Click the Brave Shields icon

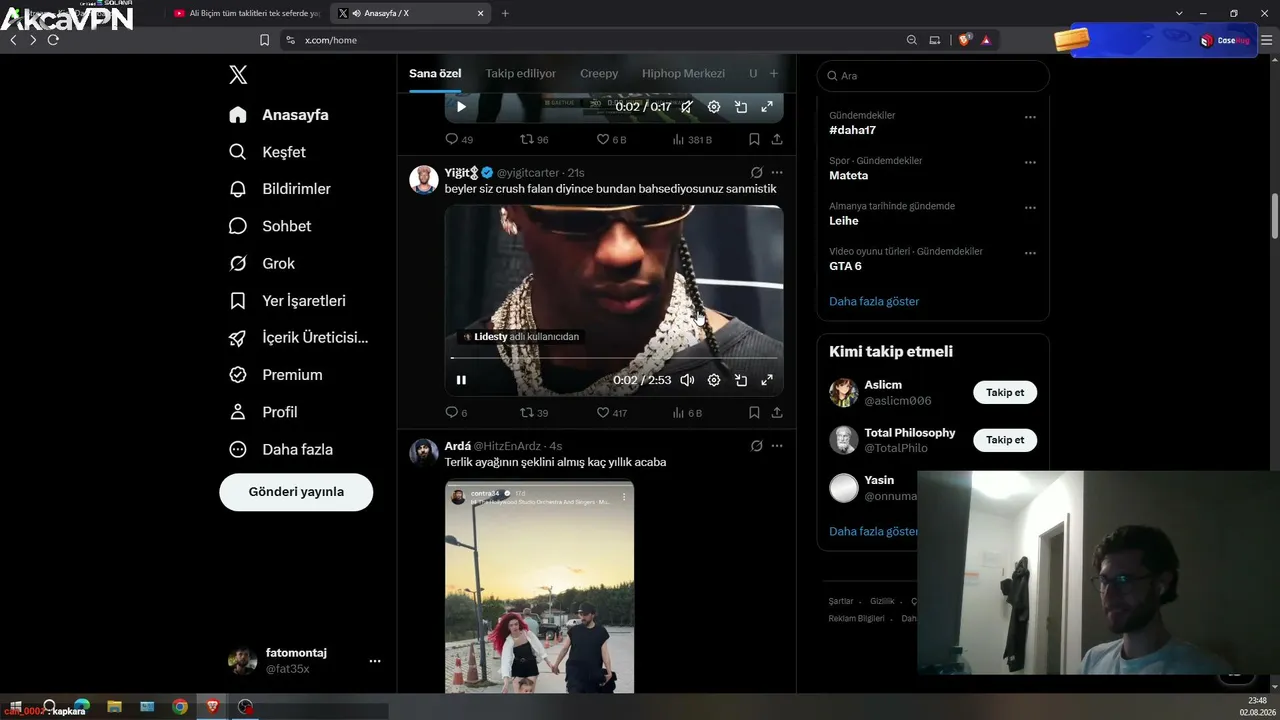tap(964, 40)
